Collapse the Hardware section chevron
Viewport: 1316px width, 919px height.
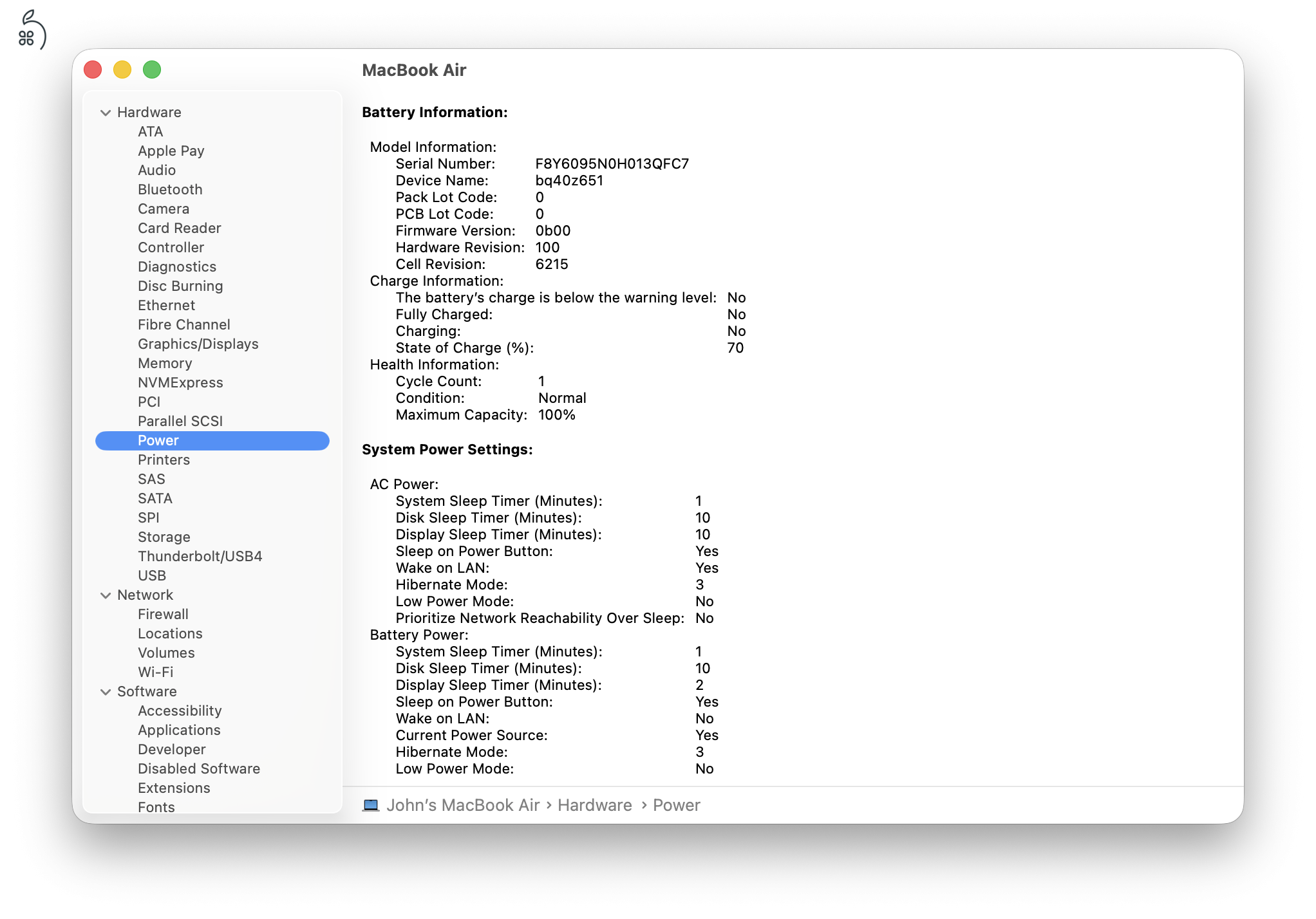coord(106,113)
